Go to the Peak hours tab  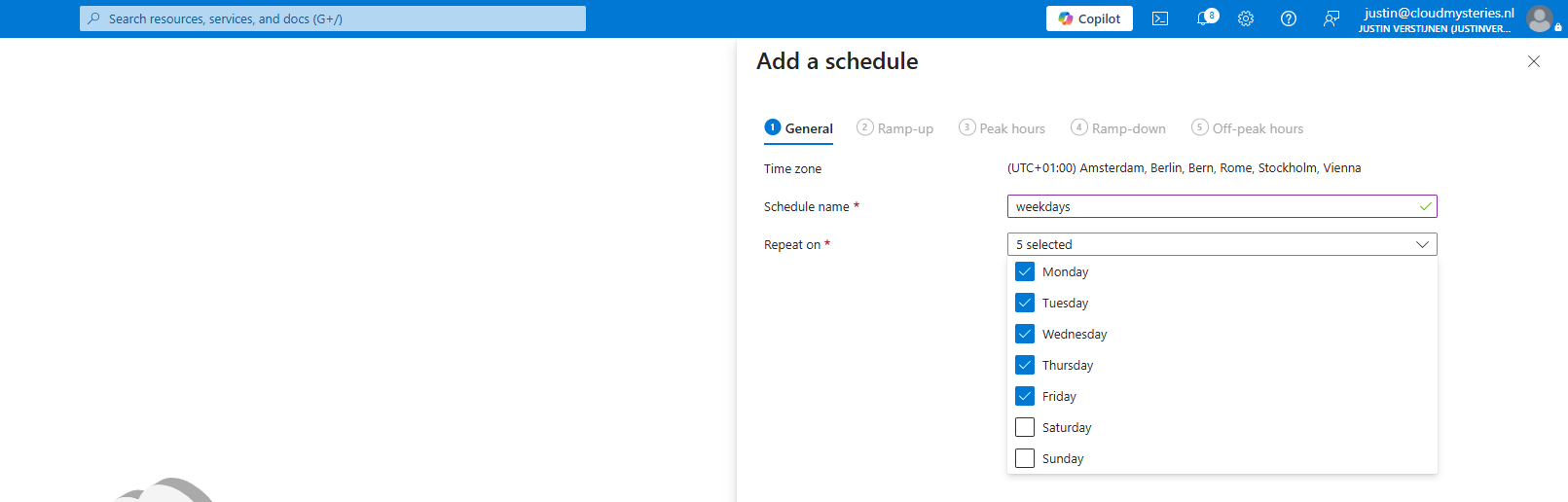1002,128
